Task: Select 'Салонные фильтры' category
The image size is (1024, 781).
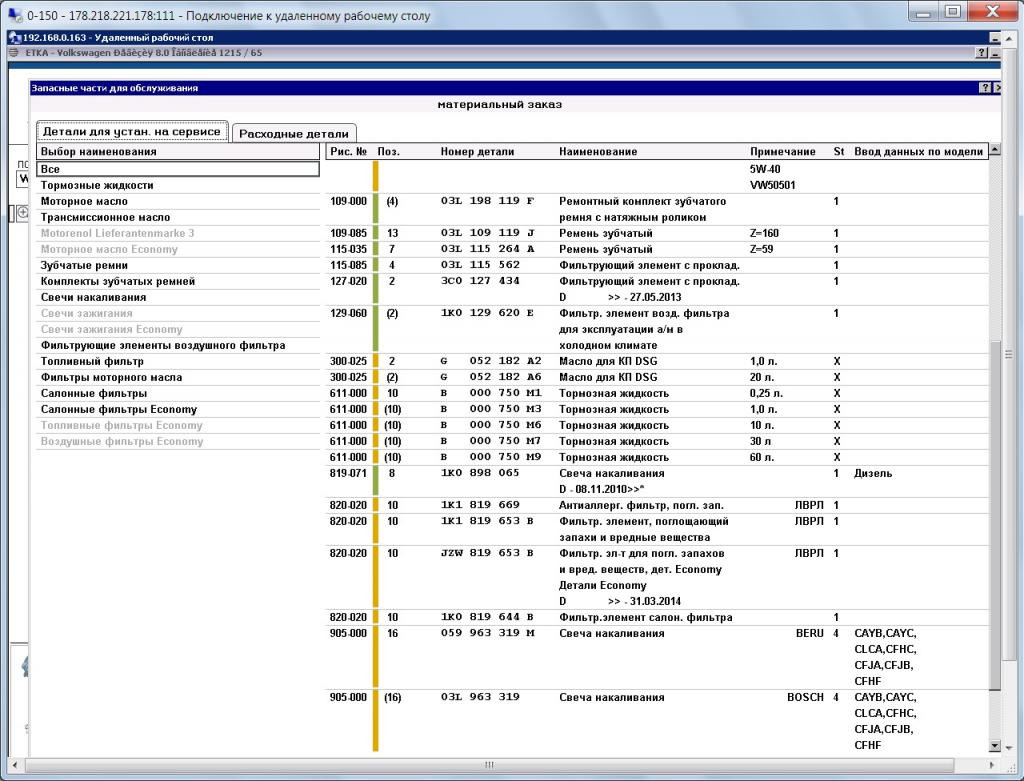Action: tap(178, 393)
